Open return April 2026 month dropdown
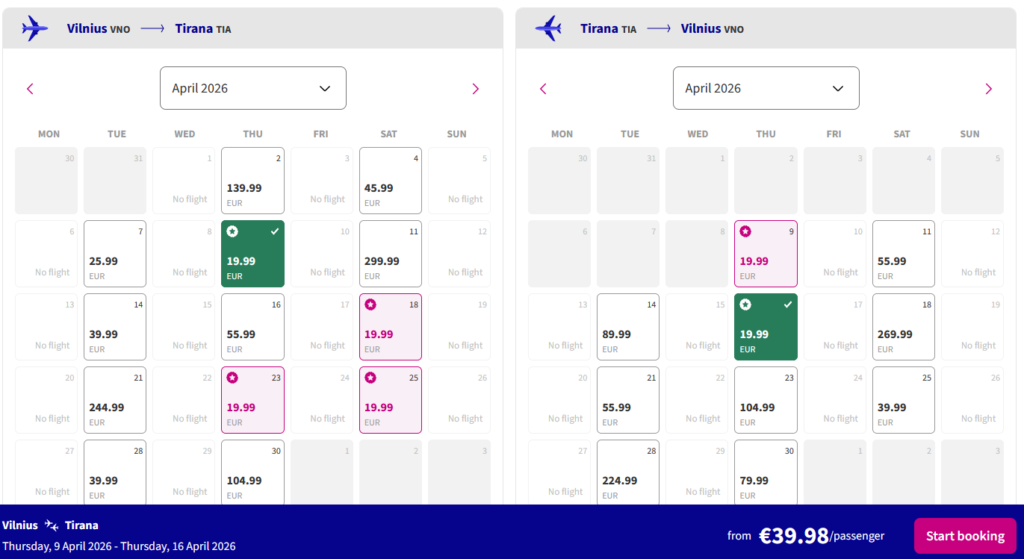 coord(766,88)
